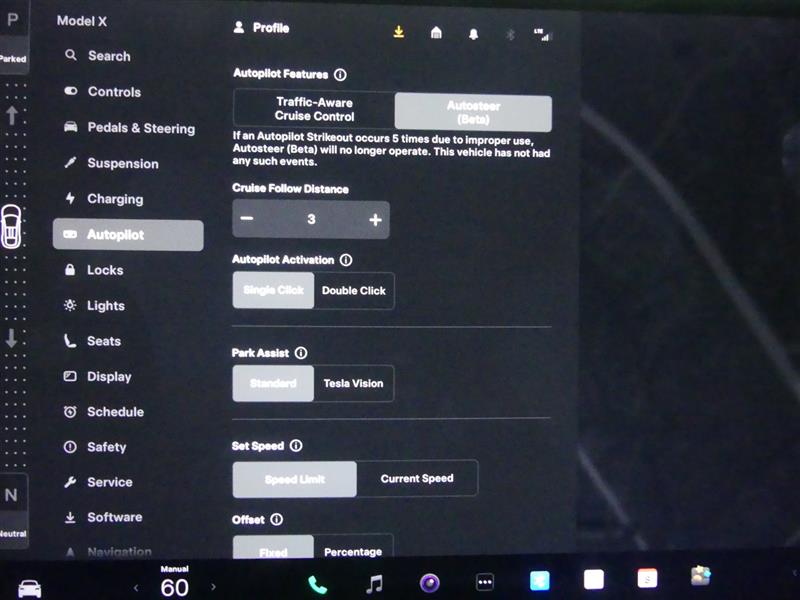Tap up arrow on gear strip

(12, 115)
